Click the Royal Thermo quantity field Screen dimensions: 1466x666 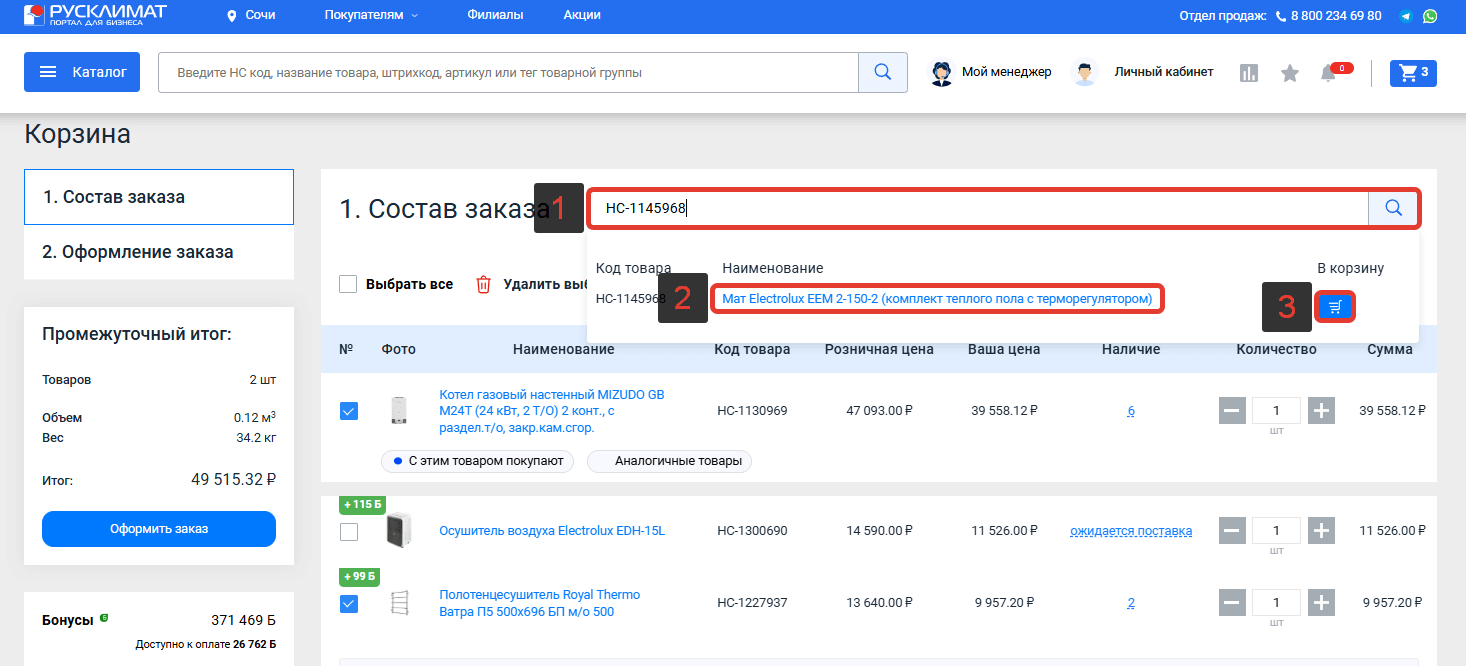(1277, 602)
